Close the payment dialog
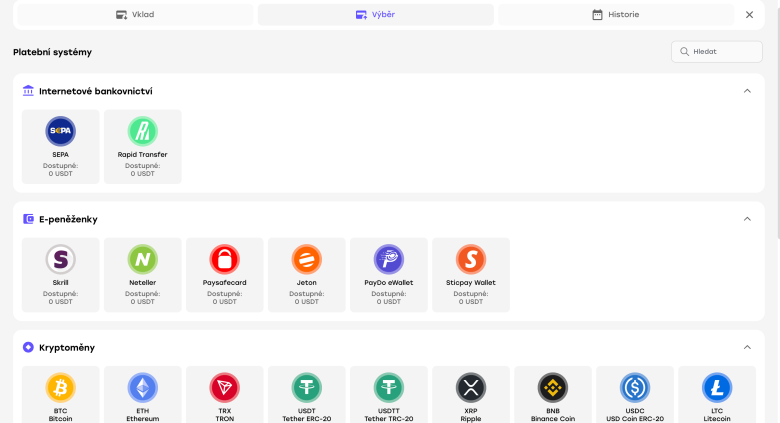The height and width of the screenshot is (423, 780). [750, 15]
